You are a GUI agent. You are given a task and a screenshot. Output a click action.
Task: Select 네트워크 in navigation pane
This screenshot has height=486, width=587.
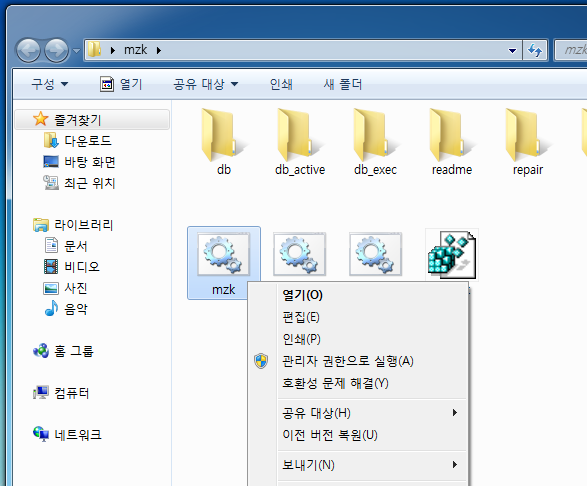click(78, 435)
